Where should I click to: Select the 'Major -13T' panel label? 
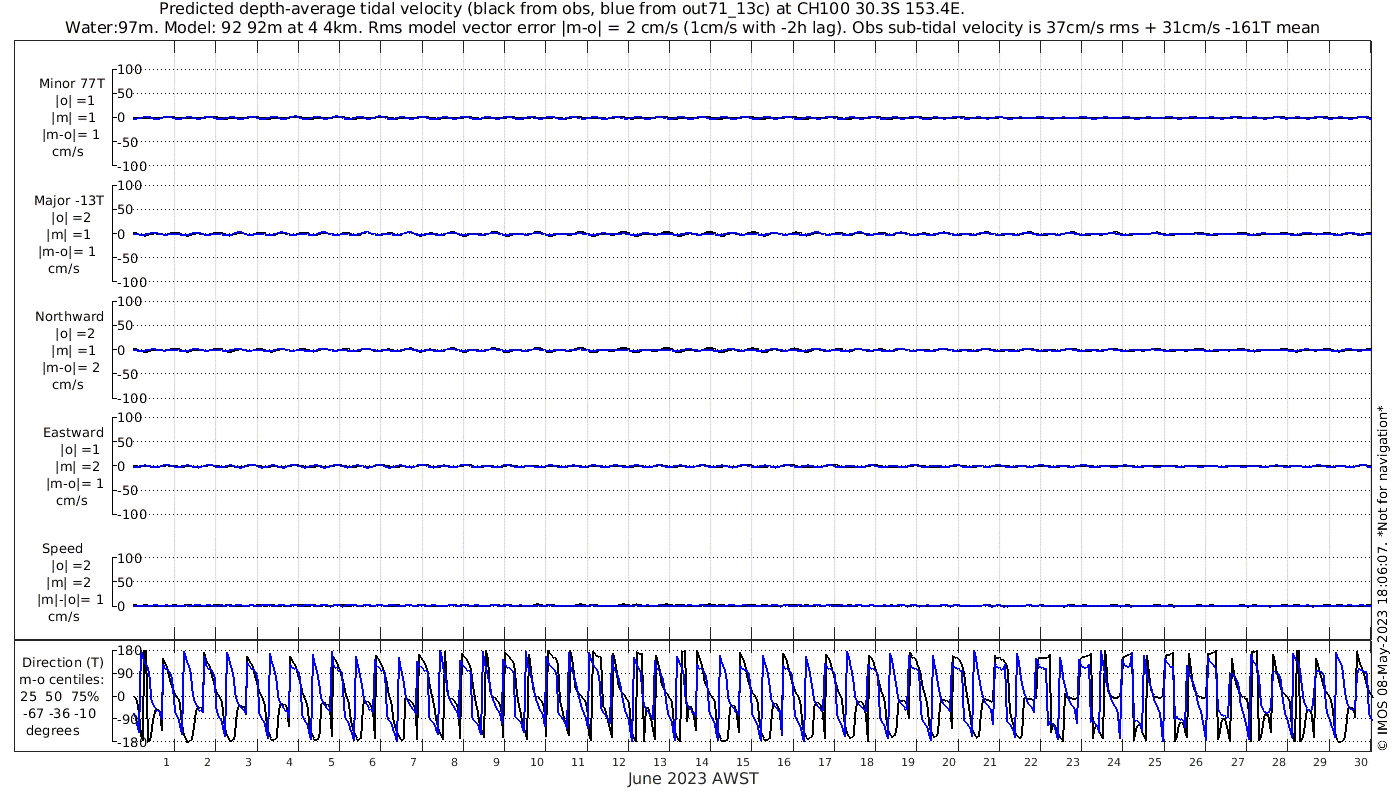[69, 201]
